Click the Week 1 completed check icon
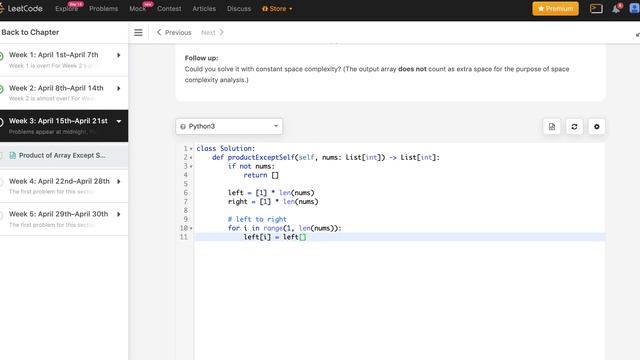This screenshot has height=360, width=640. click(x=1, y=56)
